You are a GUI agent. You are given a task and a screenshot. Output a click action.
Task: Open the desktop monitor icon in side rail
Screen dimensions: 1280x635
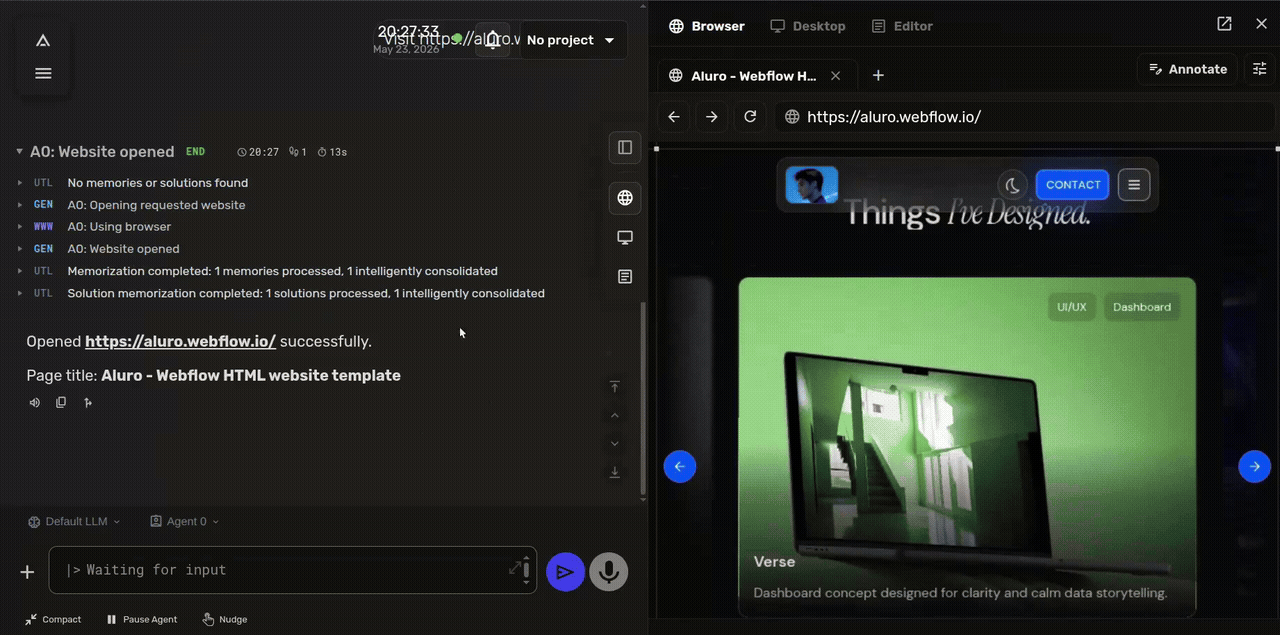tap(625, 237)
